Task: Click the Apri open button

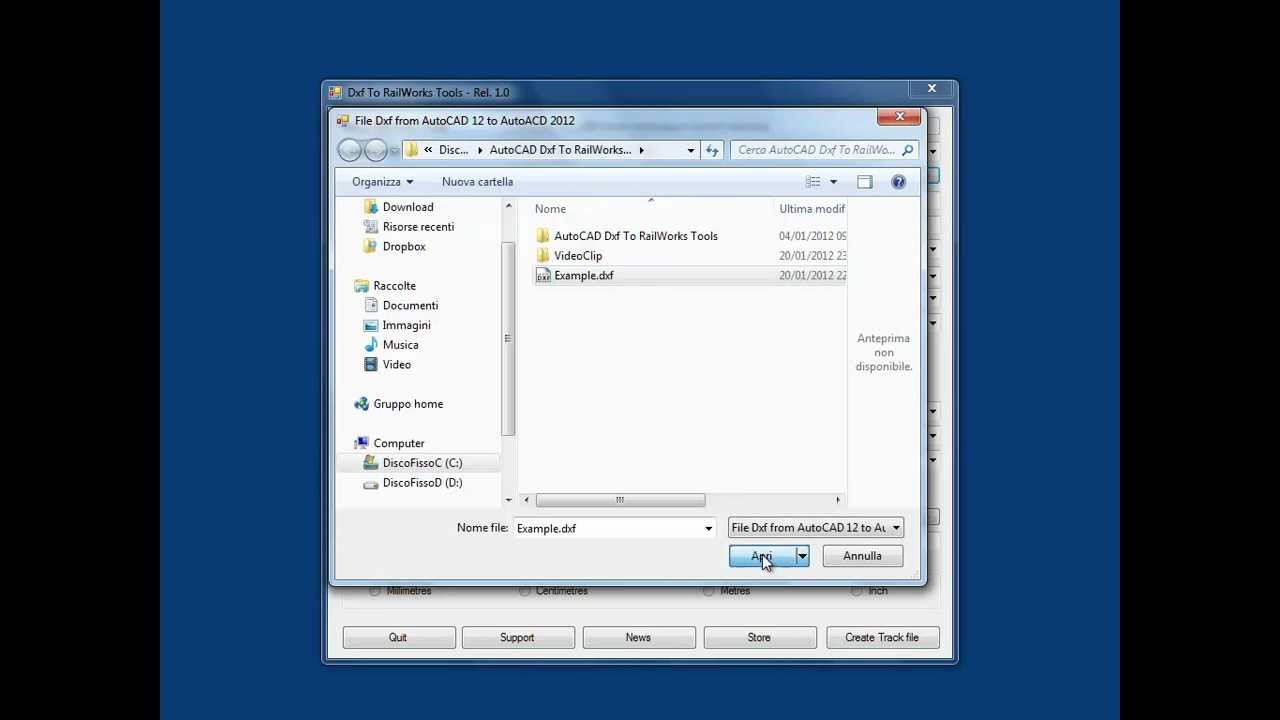Action: tap(762, 556)
